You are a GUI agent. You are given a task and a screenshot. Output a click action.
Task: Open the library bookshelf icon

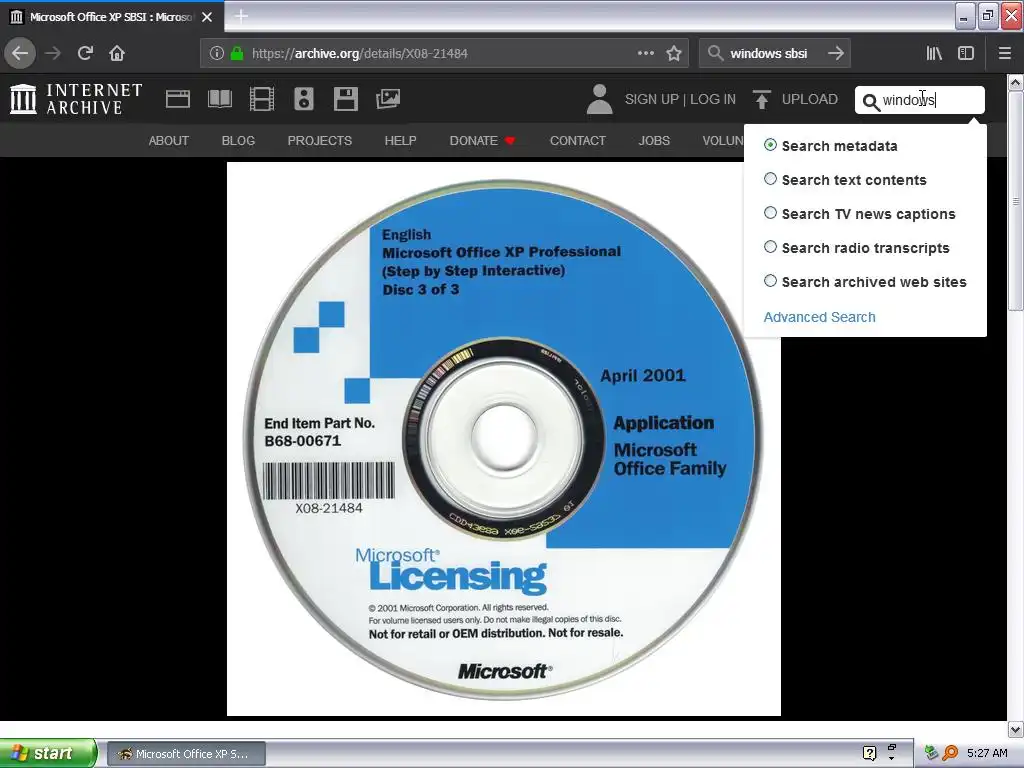934,54
